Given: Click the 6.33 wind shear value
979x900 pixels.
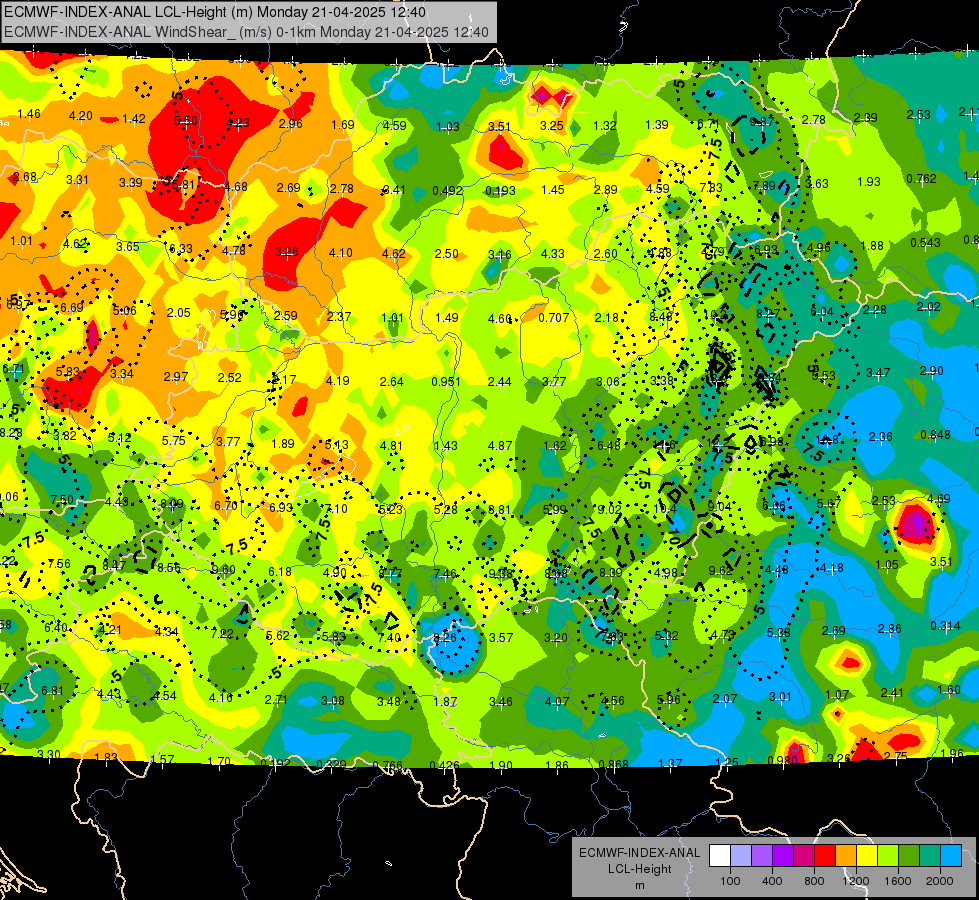Looking at the screenshot, I should (x=181, y=249).
